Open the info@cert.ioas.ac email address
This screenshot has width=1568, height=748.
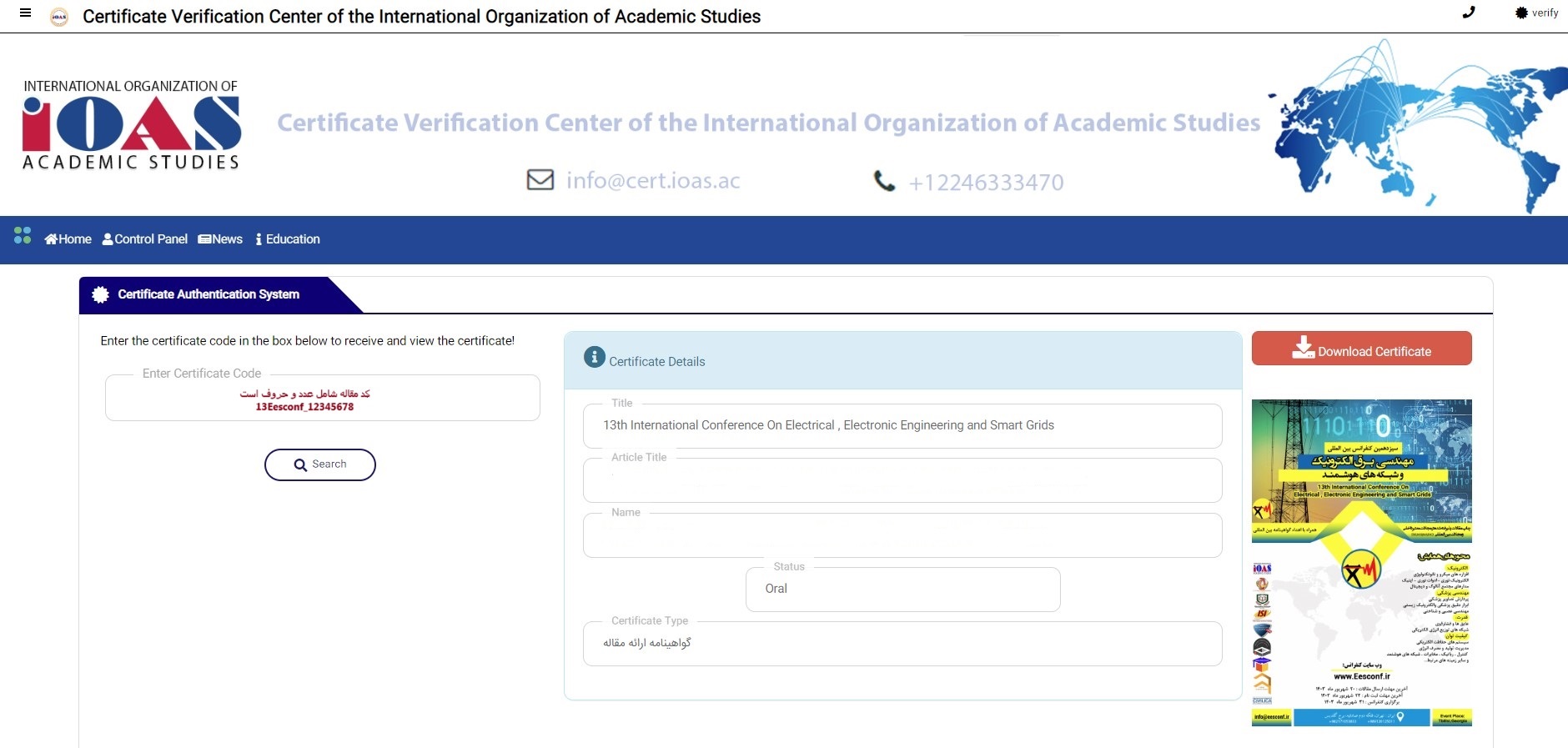(x=653, y=180)
